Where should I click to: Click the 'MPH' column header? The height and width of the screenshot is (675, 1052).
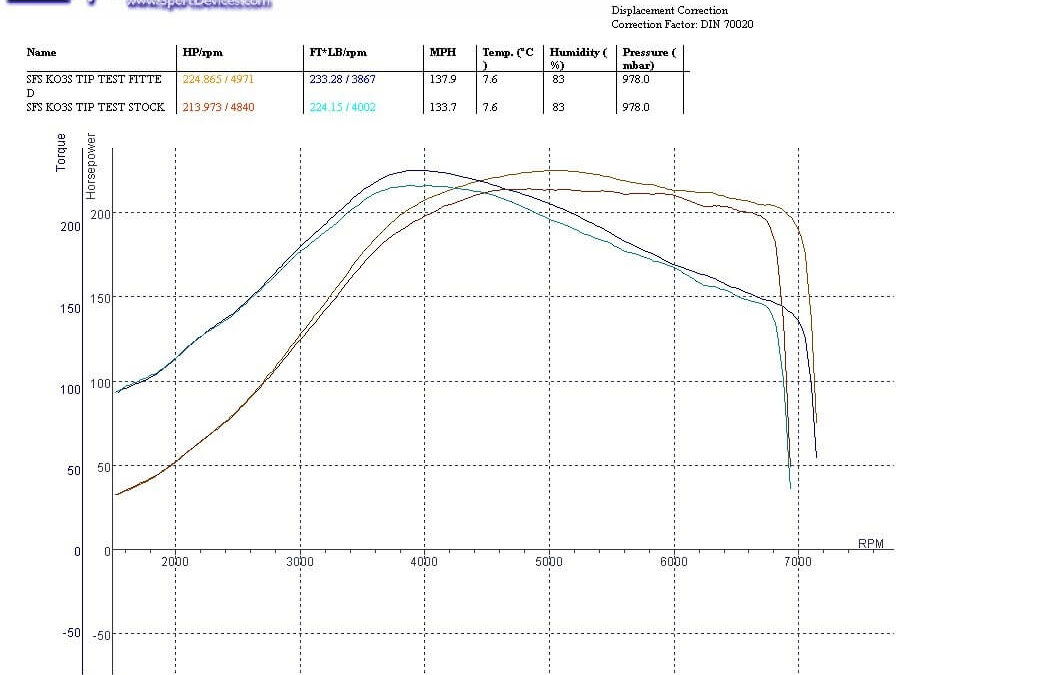(x=443, y=52)
